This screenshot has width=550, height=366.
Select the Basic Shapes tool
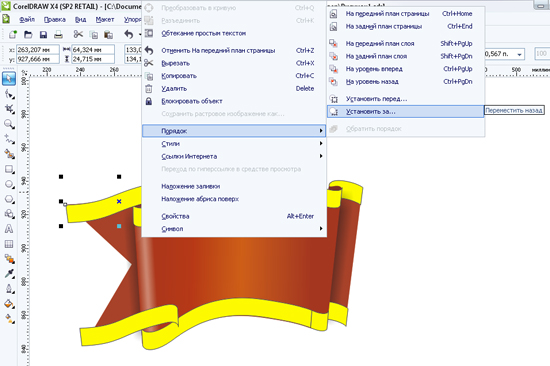pos(9,214)
